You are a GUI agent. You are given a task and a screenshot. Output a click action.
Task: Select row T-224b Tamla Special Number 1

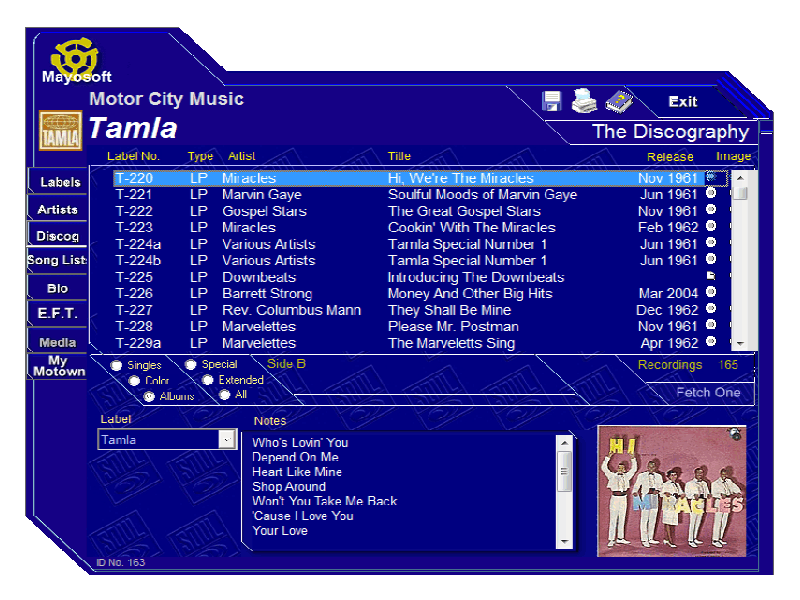[409, 260]
